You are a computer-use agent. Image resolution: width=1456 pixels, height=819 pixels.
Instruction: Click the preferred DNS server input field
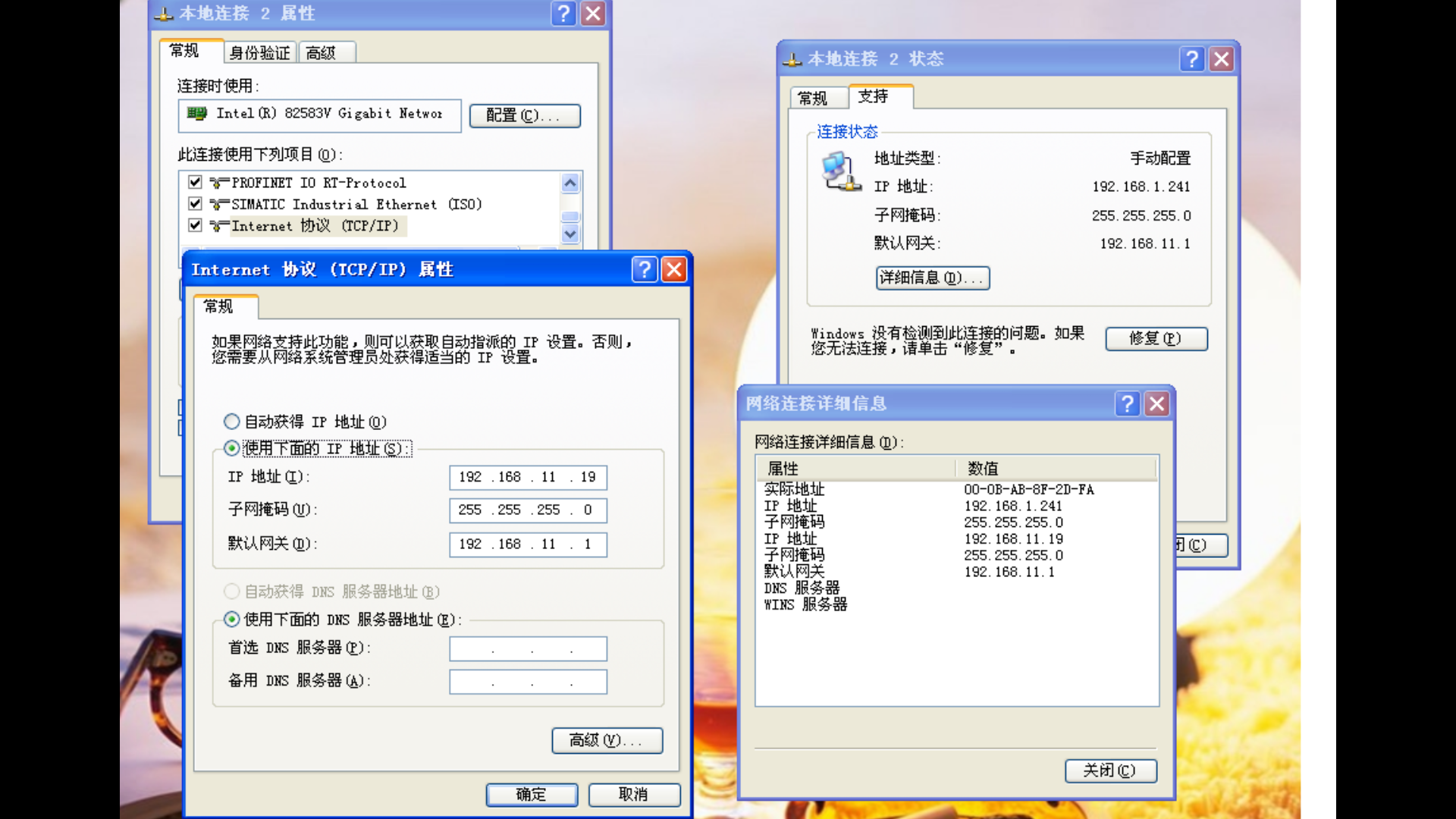point(528,649)
